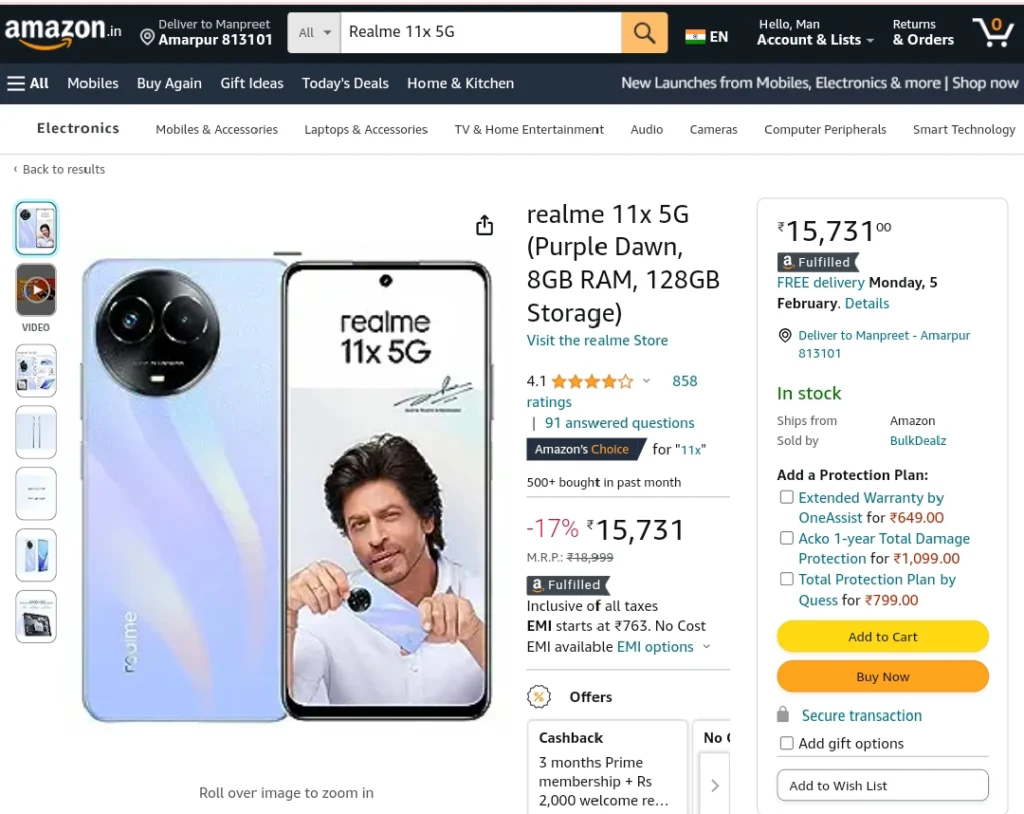Check Extended Warranty by OneAssist box
1024x814 pixels.
(786, 497)
